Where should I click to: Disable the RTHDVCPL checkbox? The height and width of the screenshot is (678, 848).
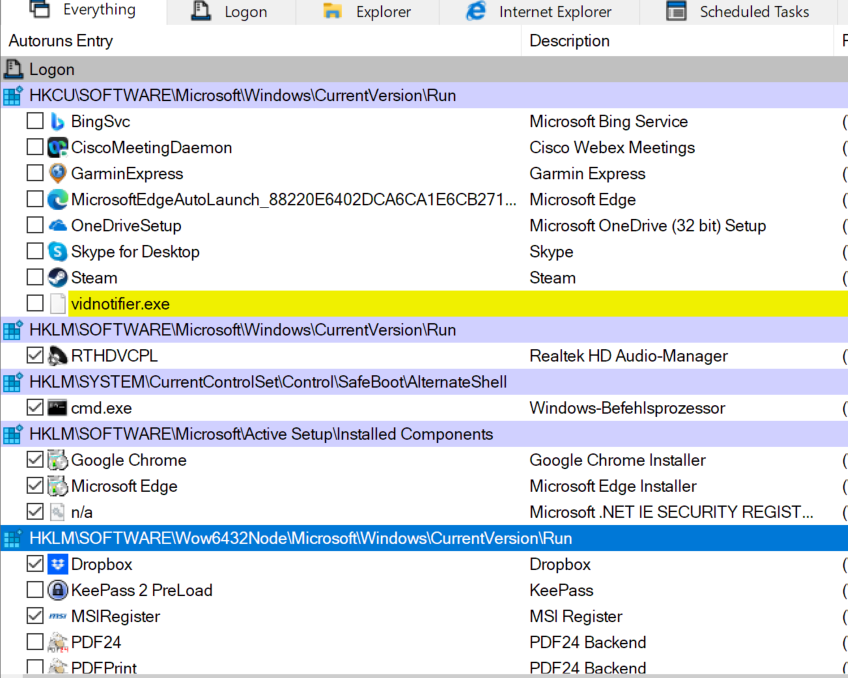click(35, 355)
